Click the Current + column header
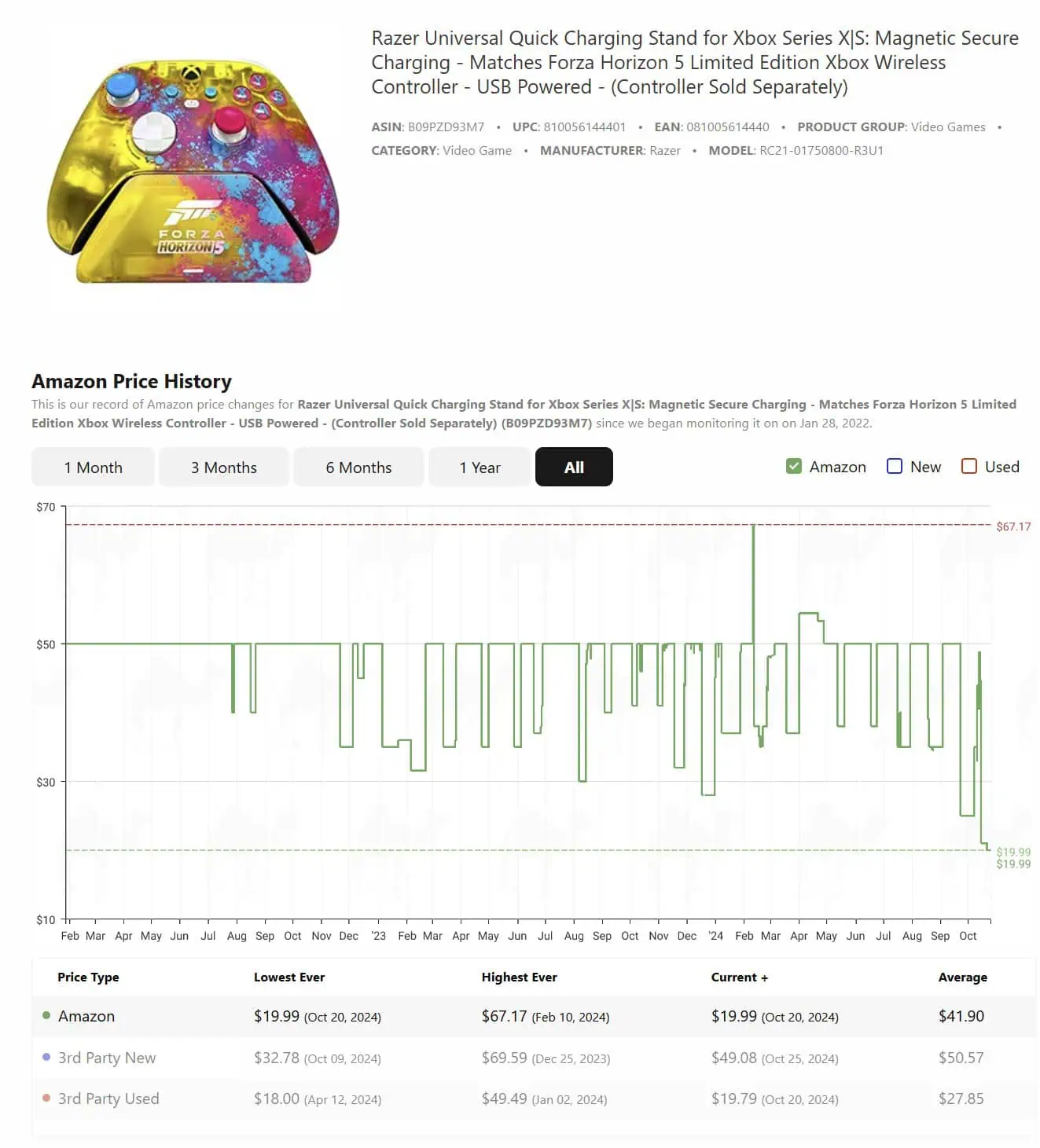This screenshot has width=1040, height=1148. [739, 977]
